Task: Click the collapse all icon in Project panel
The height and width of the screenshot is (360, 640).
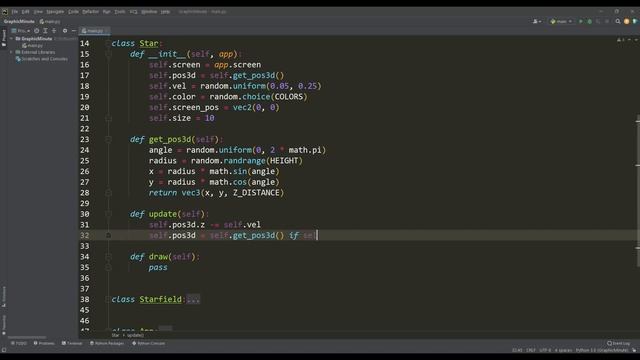Action: [54, 31]
